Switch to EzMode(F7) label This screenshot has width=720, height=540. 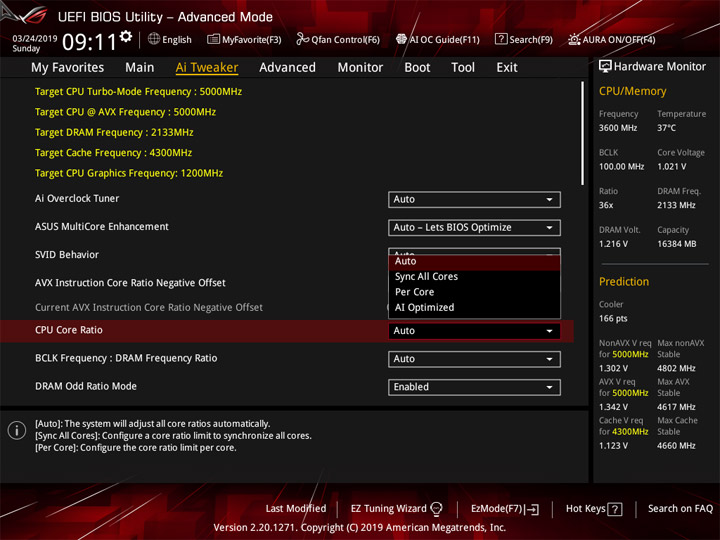[496, 509]
